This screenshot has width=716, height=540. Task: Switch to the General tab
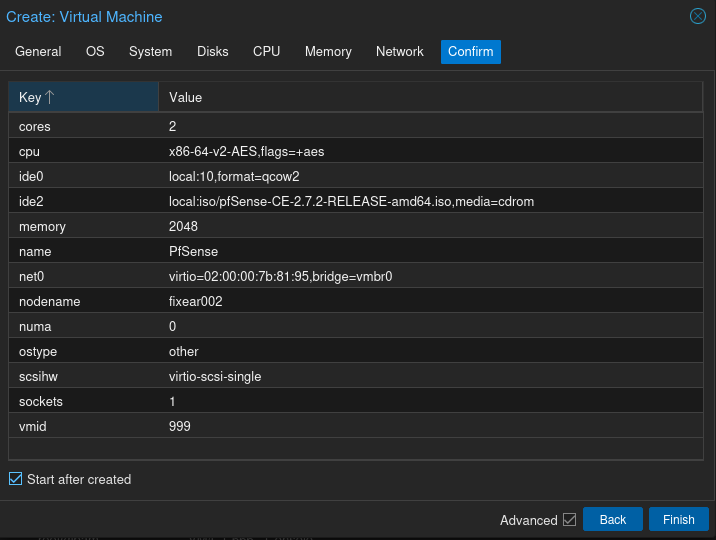tap(38, 52)
